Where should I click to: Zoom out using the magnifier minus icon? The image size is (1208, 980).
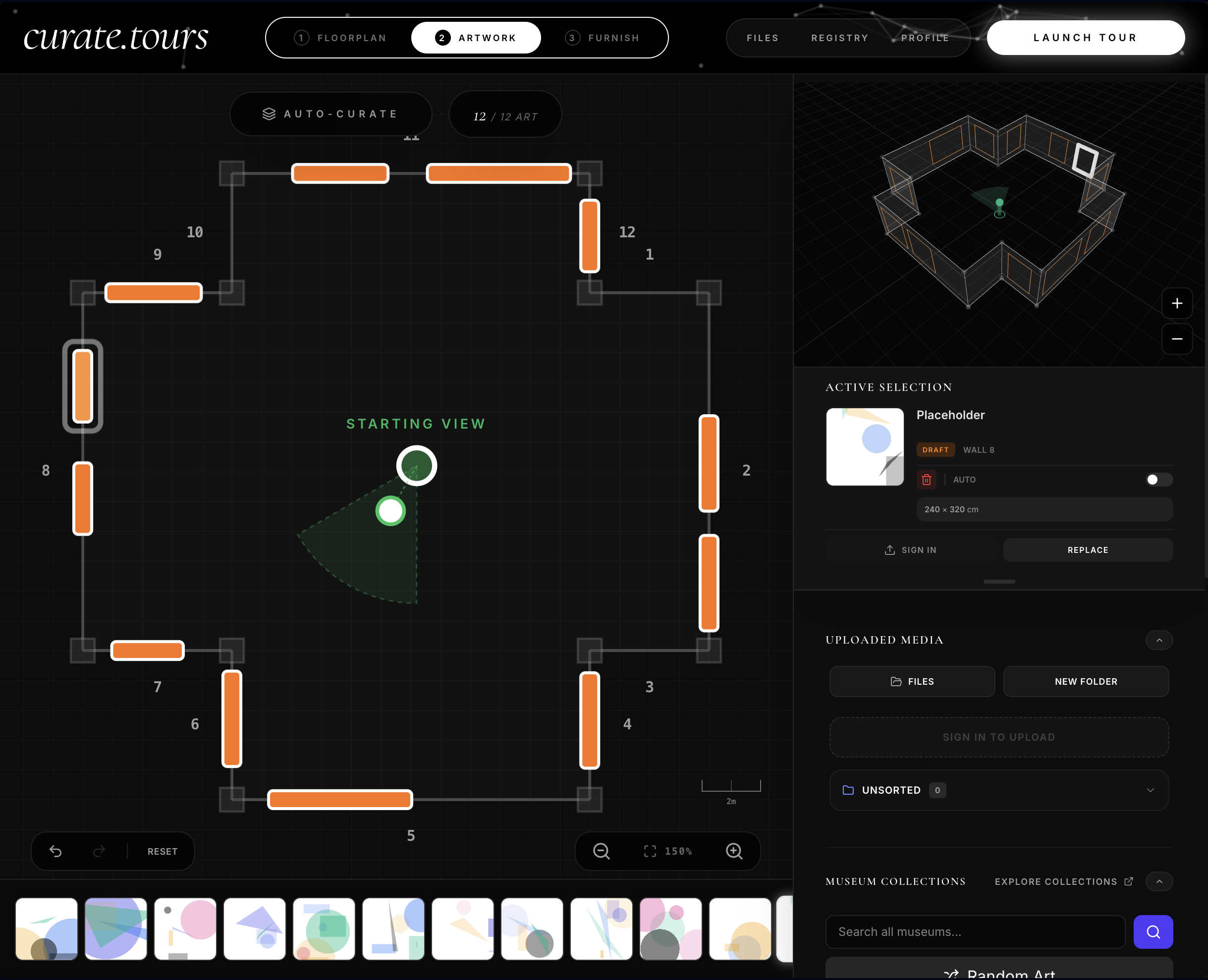(x=601, y=851)
